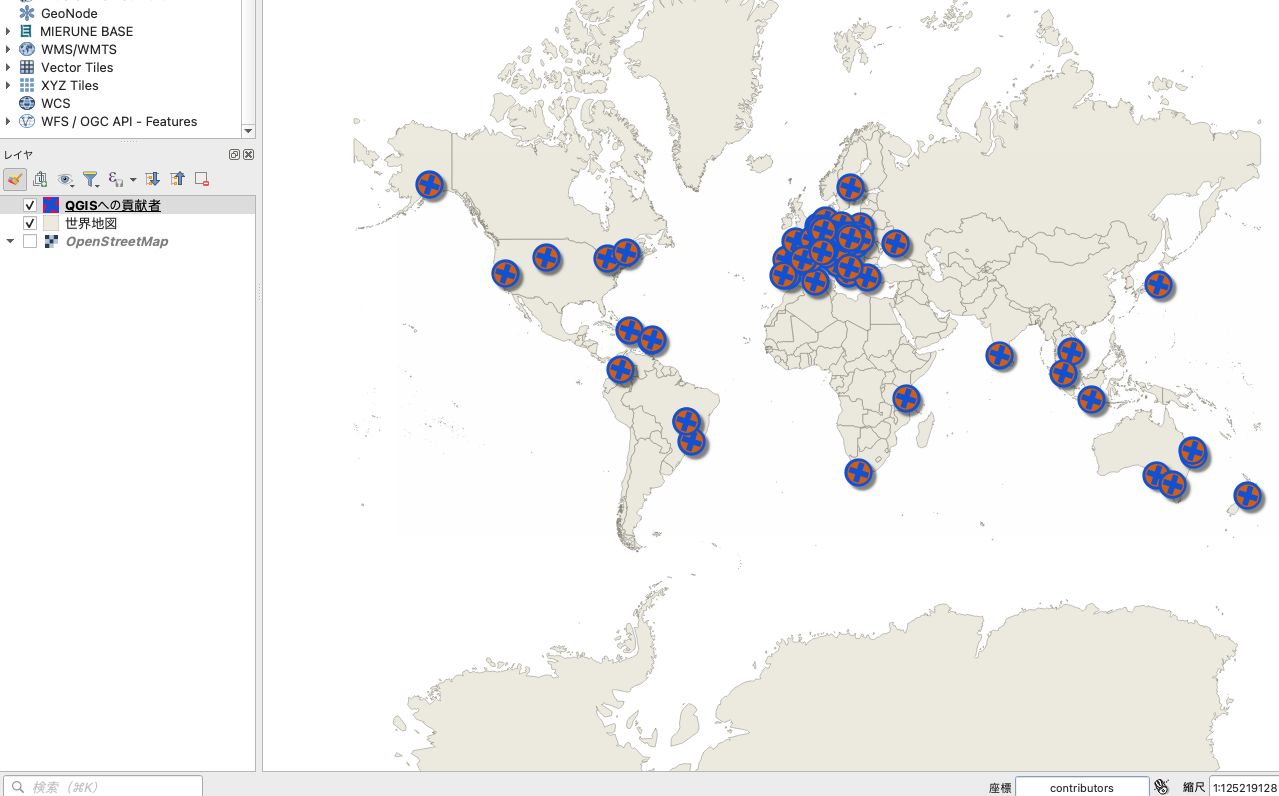Select the XYZ Tiles browser item
The image size is (1279, 796).
coord(70,85)
